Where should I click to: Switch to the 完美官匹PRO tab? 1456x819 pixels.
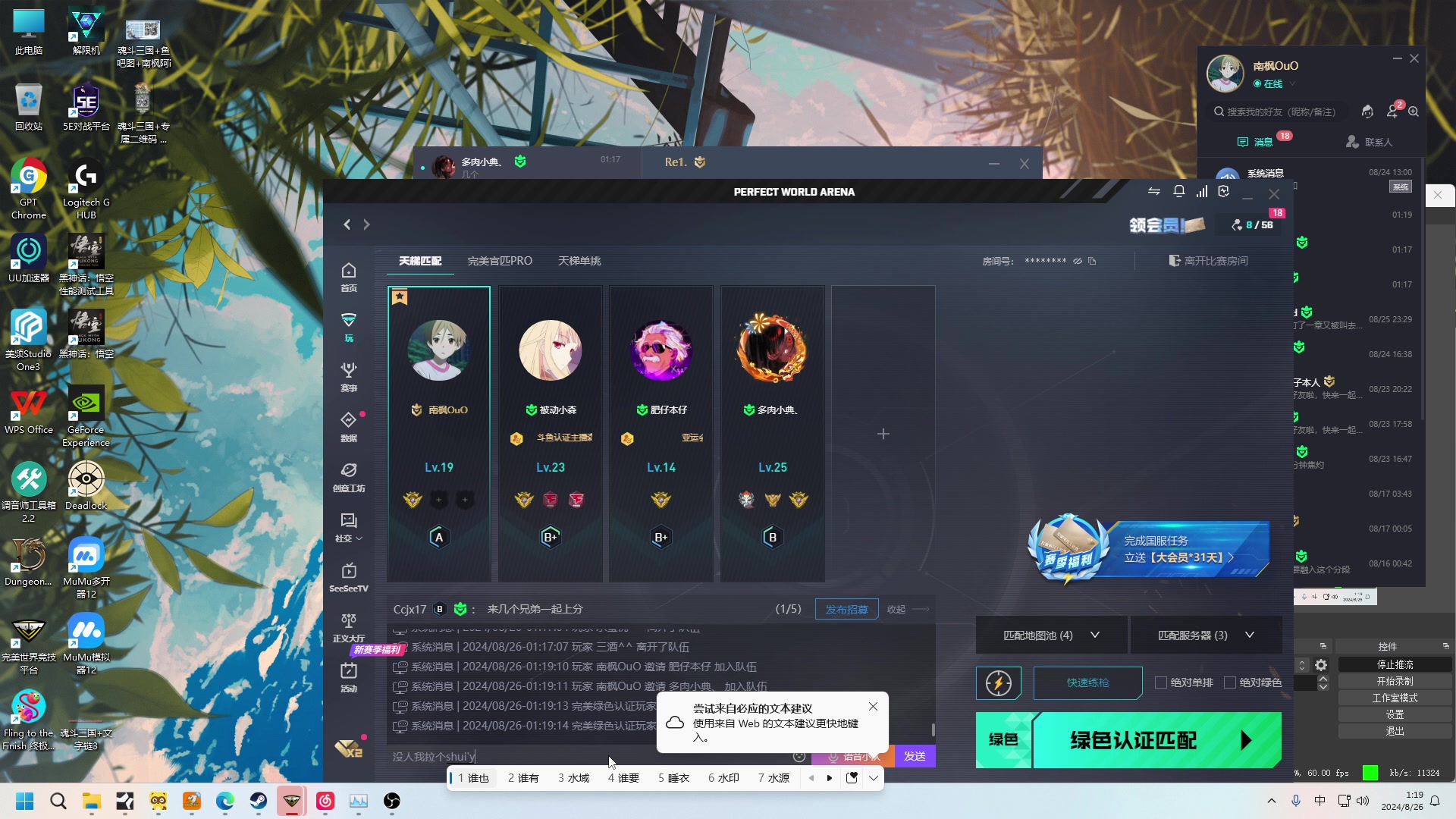pos(500,261)
